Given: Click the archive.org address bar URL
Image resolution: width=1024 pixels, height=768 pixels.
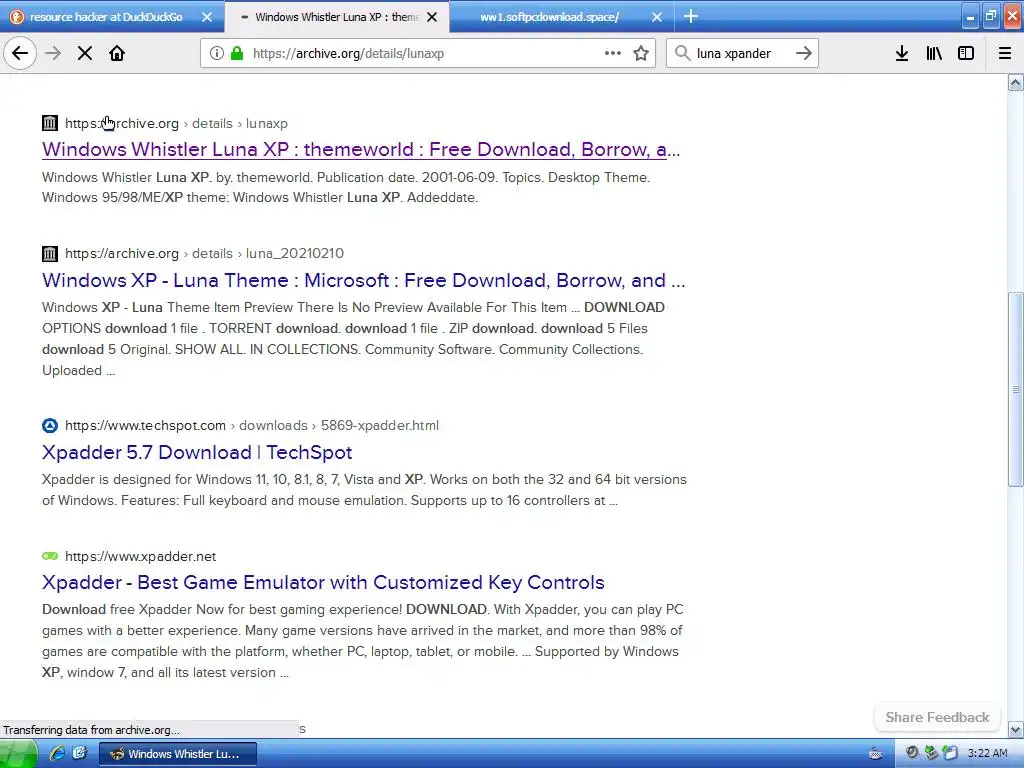Looking at the screenshot, I should 348,54.
